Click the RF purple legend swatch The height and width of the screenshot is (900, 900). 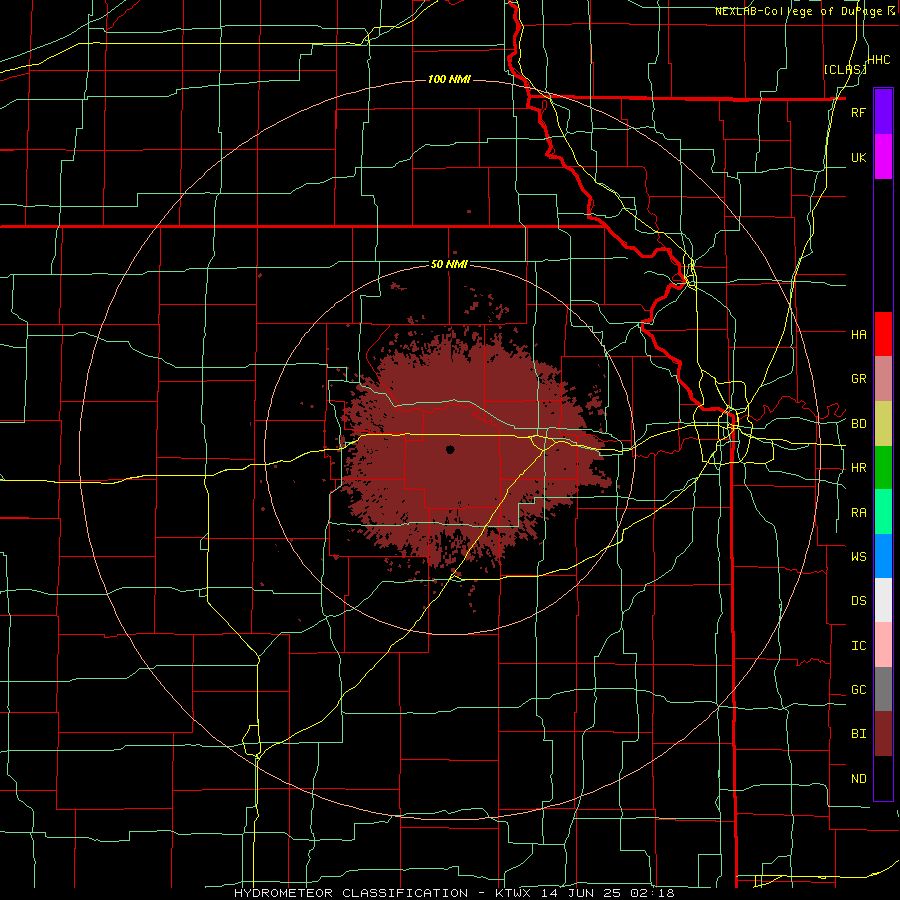click(x=883, y=112)
